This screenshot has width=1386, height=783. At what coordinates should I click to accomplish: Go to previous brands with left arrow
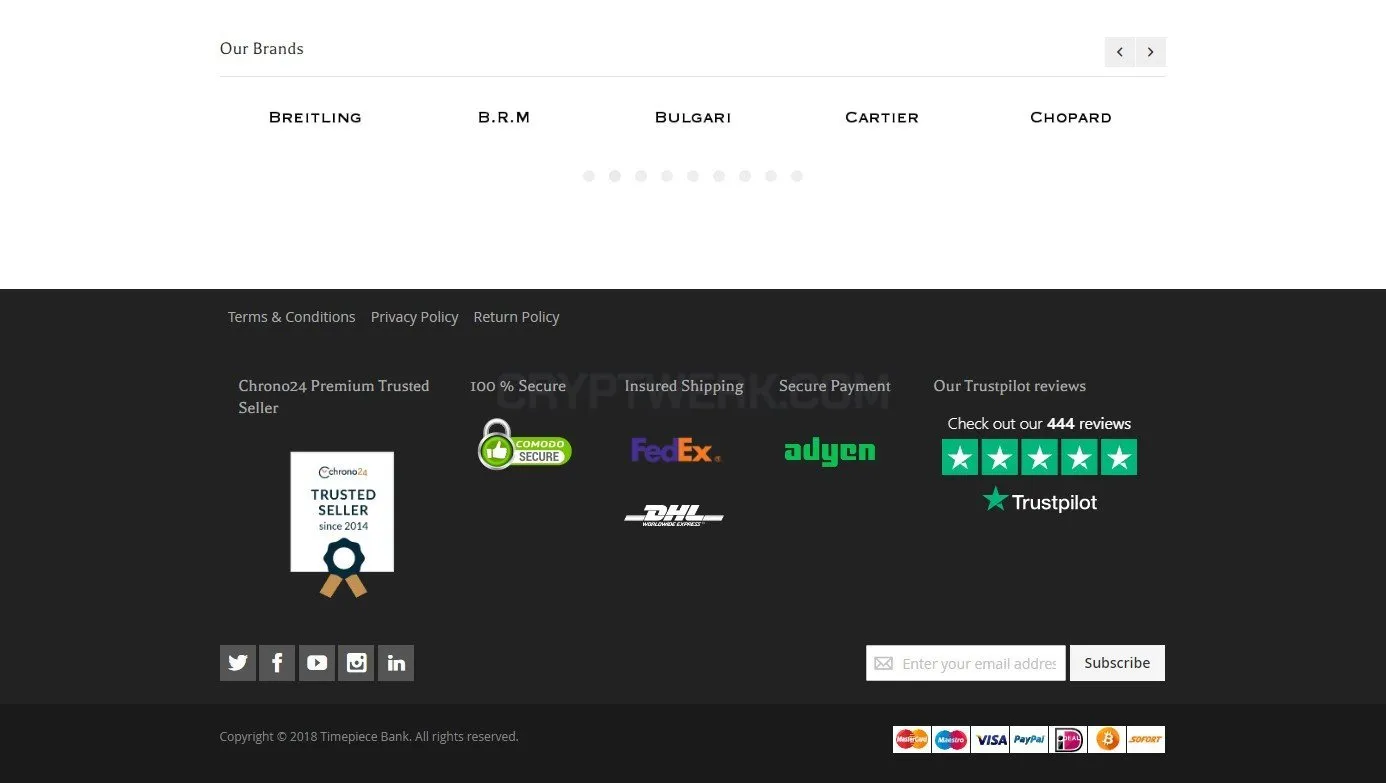coord(1120,52)
